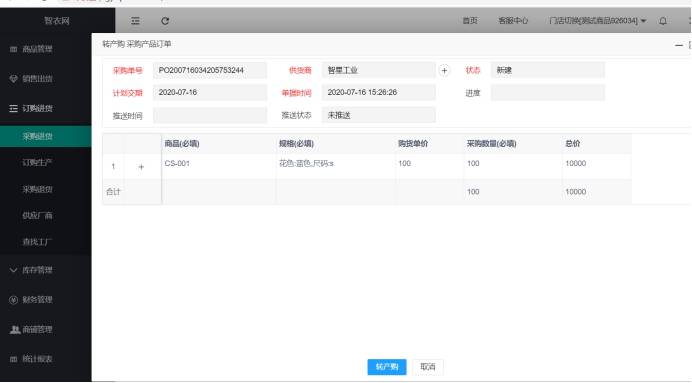This screenshot has height=383, width=692.
Task: Click the 商品管理 sidebar icon
Action: pos(13,49)
